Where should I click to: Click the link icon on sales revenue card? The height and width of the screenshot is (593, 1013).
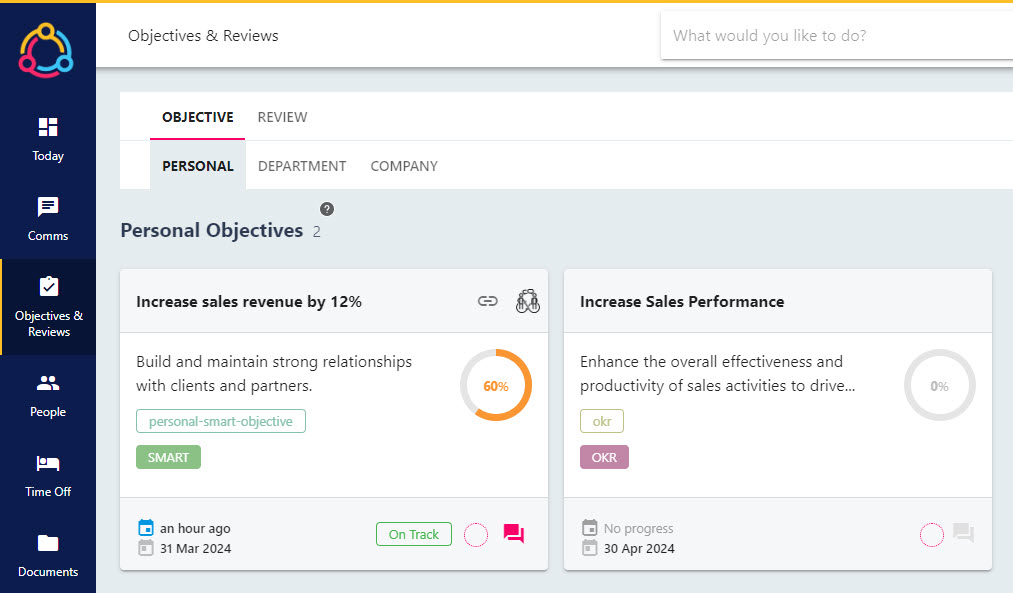tap(488, 301)
